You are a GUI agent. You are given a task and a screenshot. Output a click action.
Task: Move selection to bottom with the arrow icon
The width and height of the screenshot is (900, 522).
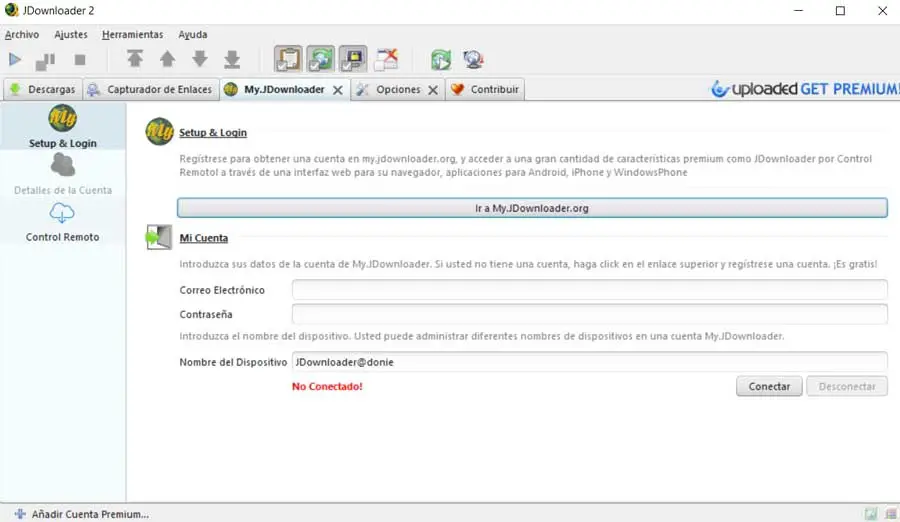(x=232, y=59)
